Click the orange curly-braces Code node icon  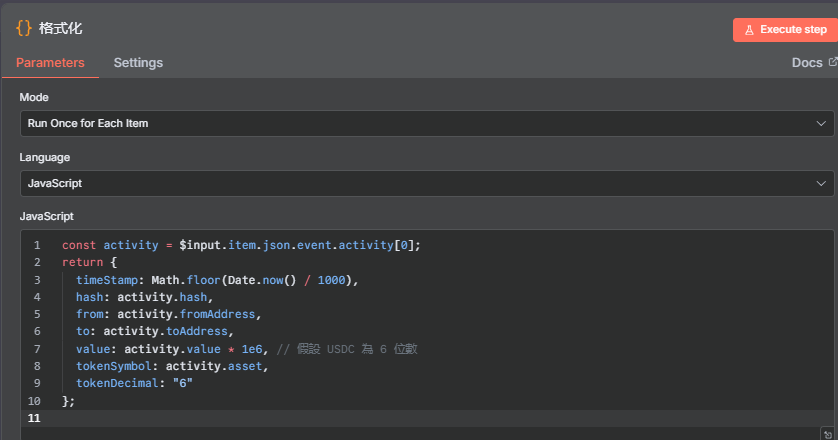click(x=24, y=28)
